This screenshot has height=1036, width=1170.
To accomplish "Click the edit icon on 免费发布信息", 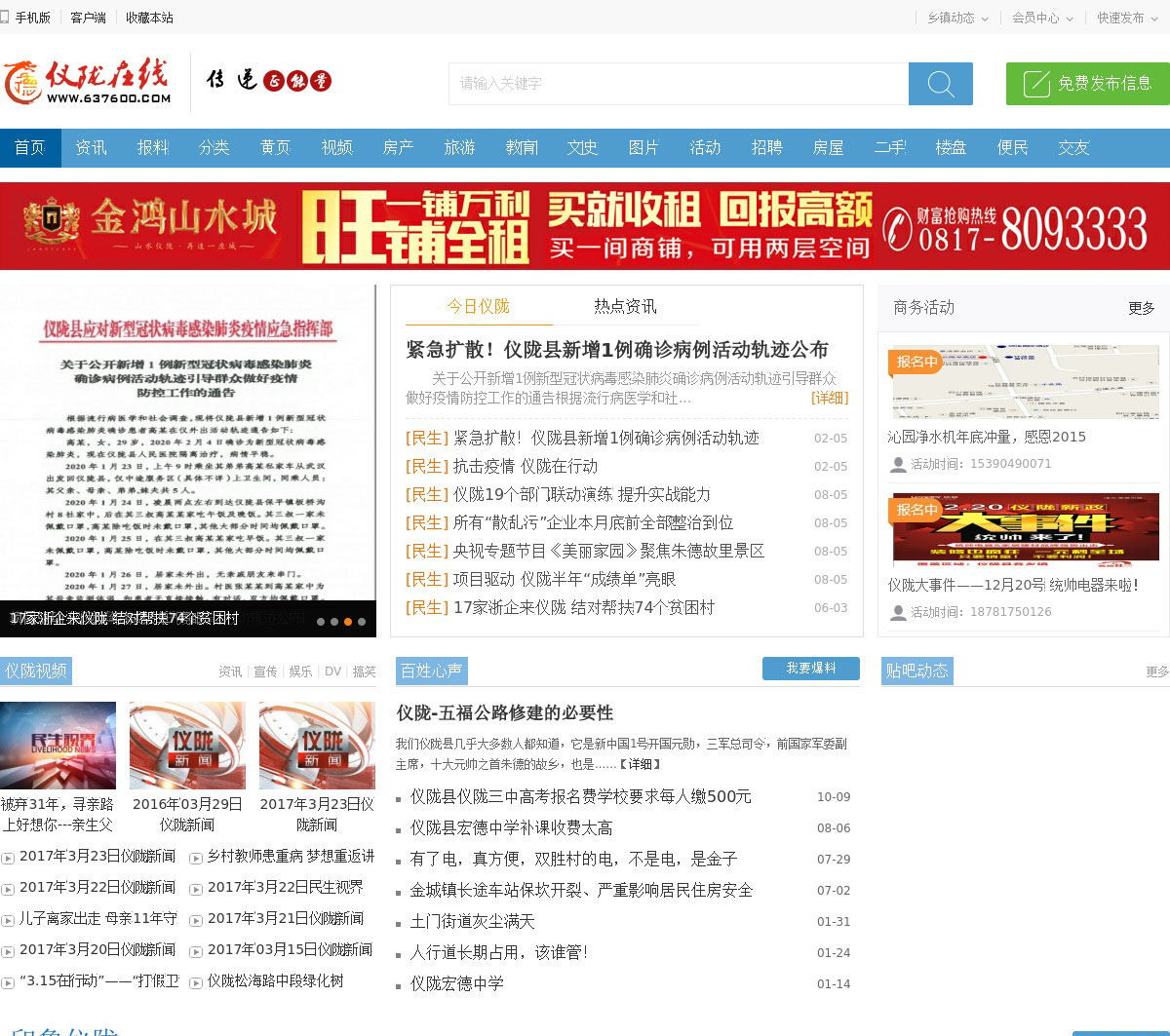I will coord(1036,84).
